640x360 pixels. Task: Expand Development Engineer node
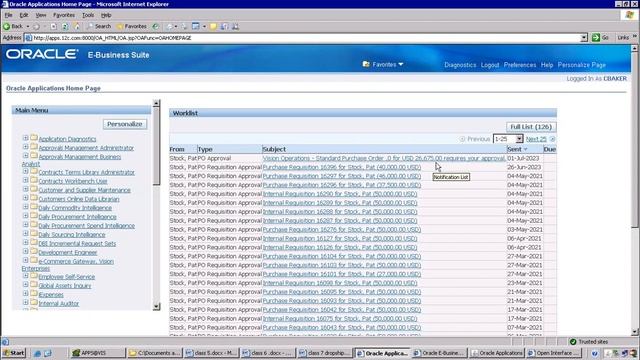pyautogui.click(x=25, y=251)
